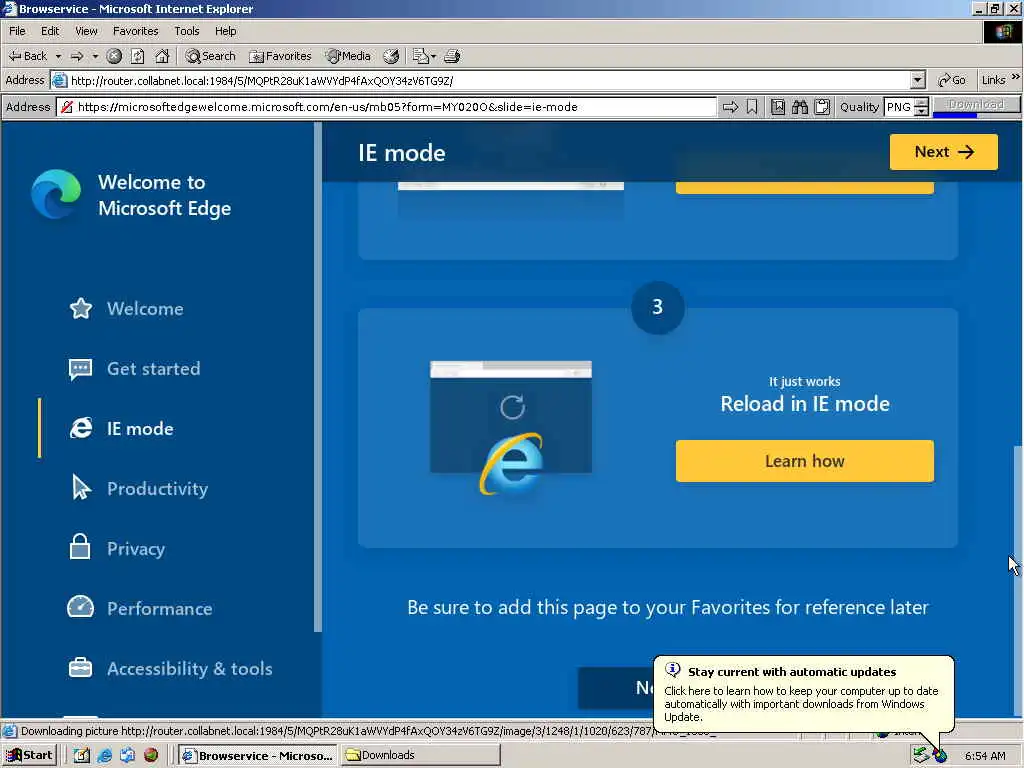
Task: Open the Forward history dropdown arrow
Action: [95, 56]
